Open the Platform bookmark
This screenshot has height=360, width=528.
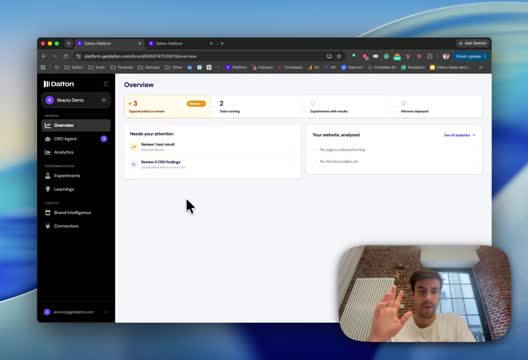tap(236, 67)
